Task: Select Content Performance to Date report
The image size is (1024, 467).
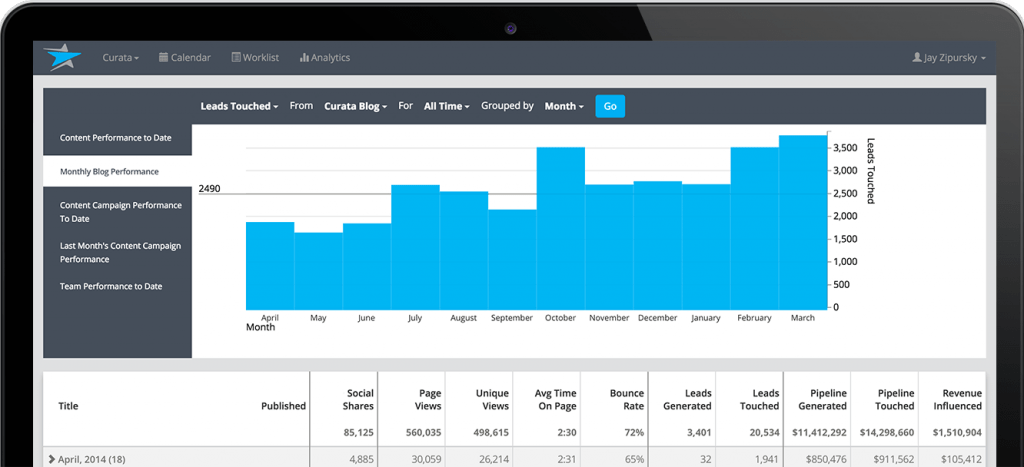Action: 115,138
